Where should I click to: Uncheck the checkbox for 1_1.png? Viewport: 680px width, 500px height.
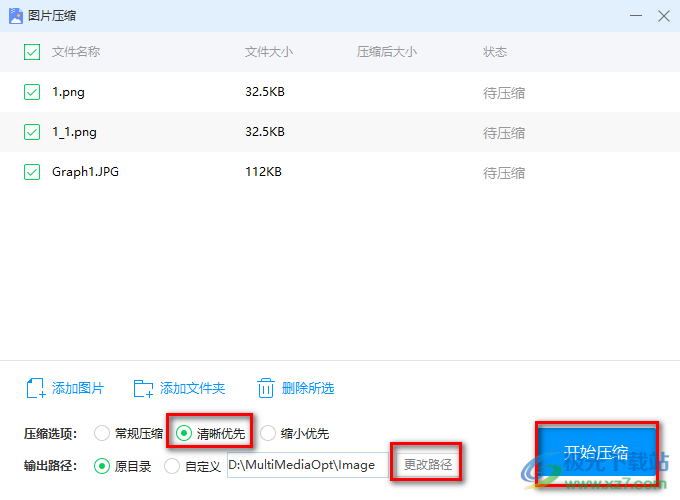tap(32, 132)
